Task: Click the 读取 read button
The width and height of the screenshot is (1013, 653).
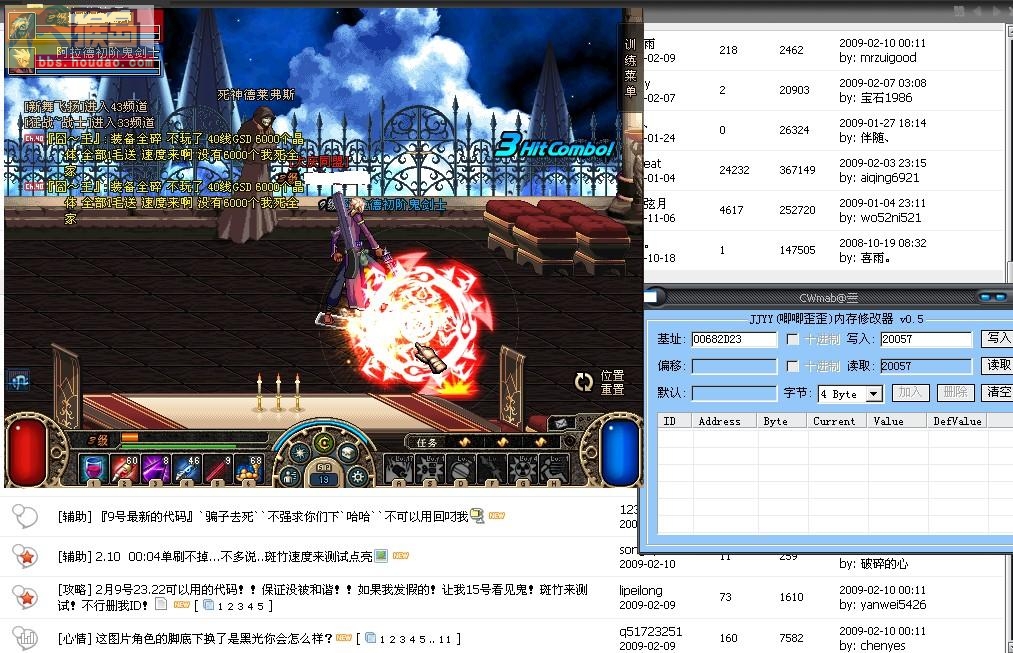Action: [x=997, y=365]
